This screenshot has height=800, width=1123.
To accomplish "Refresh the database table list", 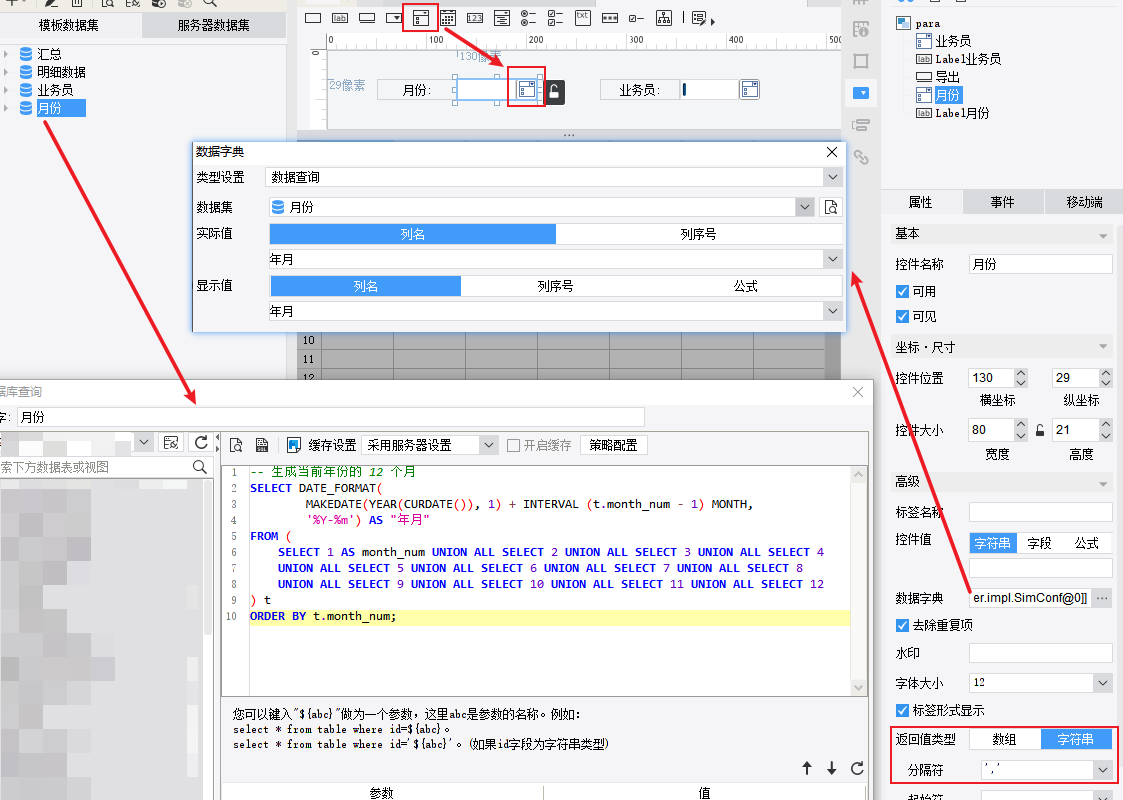I will pyautogui.click(x=201, y=443).
